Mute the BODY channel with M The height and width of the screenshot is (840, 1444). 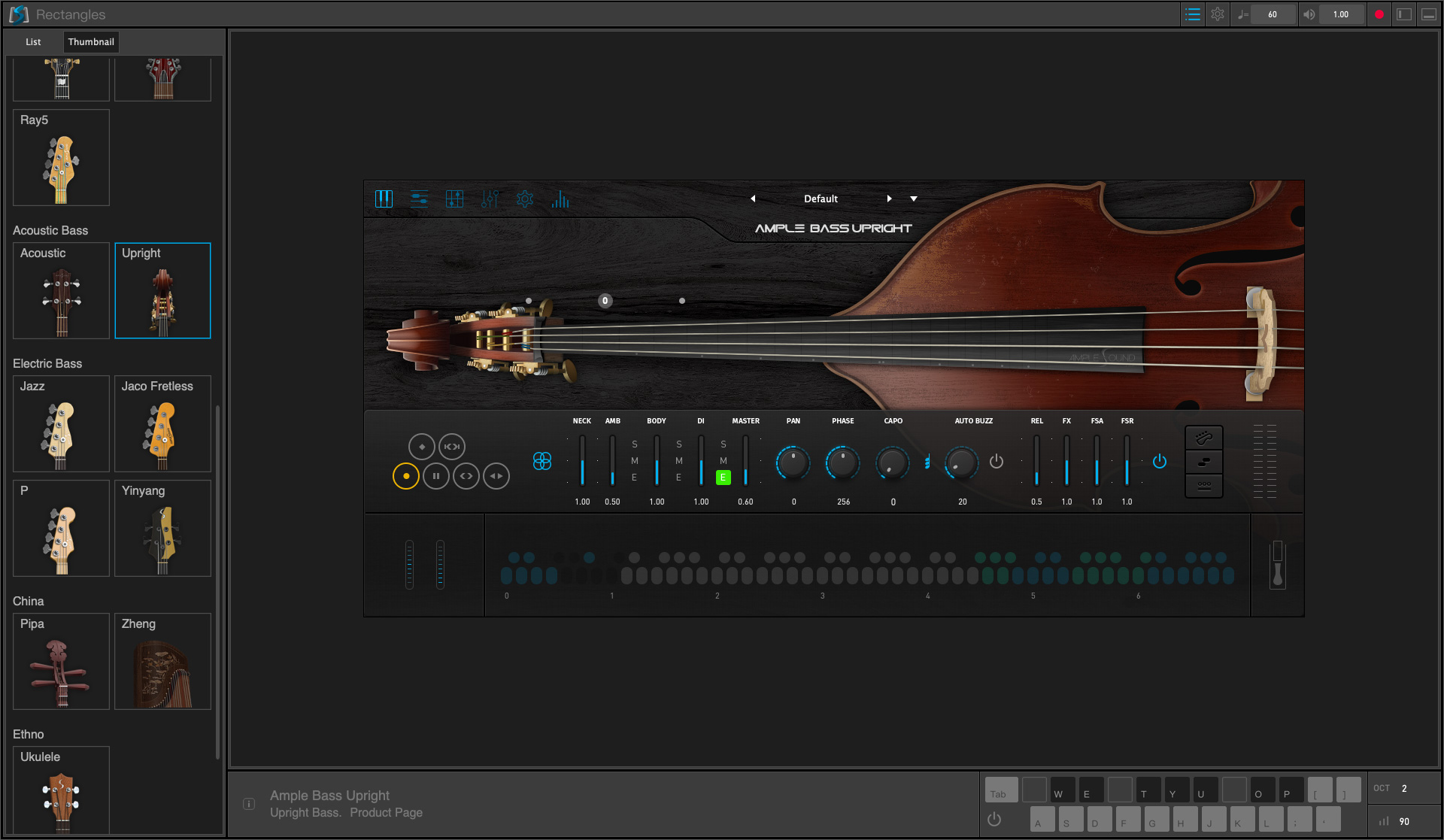click(635, 461)
